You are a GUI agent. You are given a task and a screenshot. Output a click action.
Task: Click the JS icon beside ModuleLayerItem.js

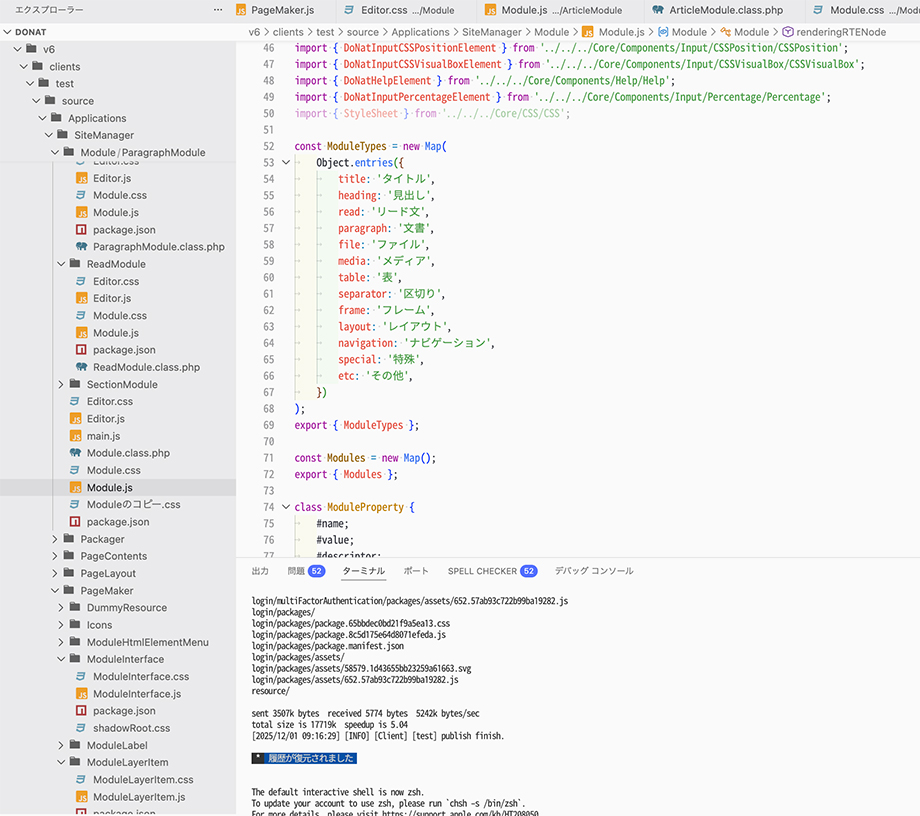82,797
